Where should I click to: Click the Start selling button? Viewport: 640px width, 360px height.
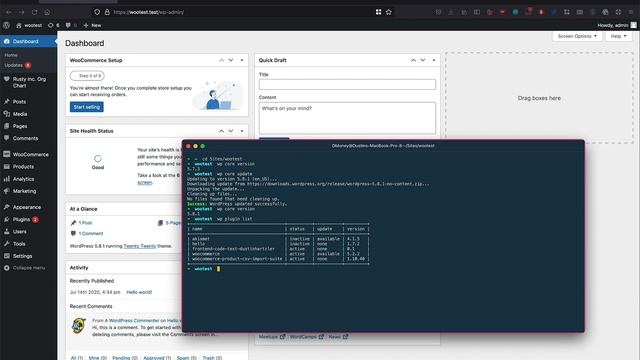pos(87,107)
